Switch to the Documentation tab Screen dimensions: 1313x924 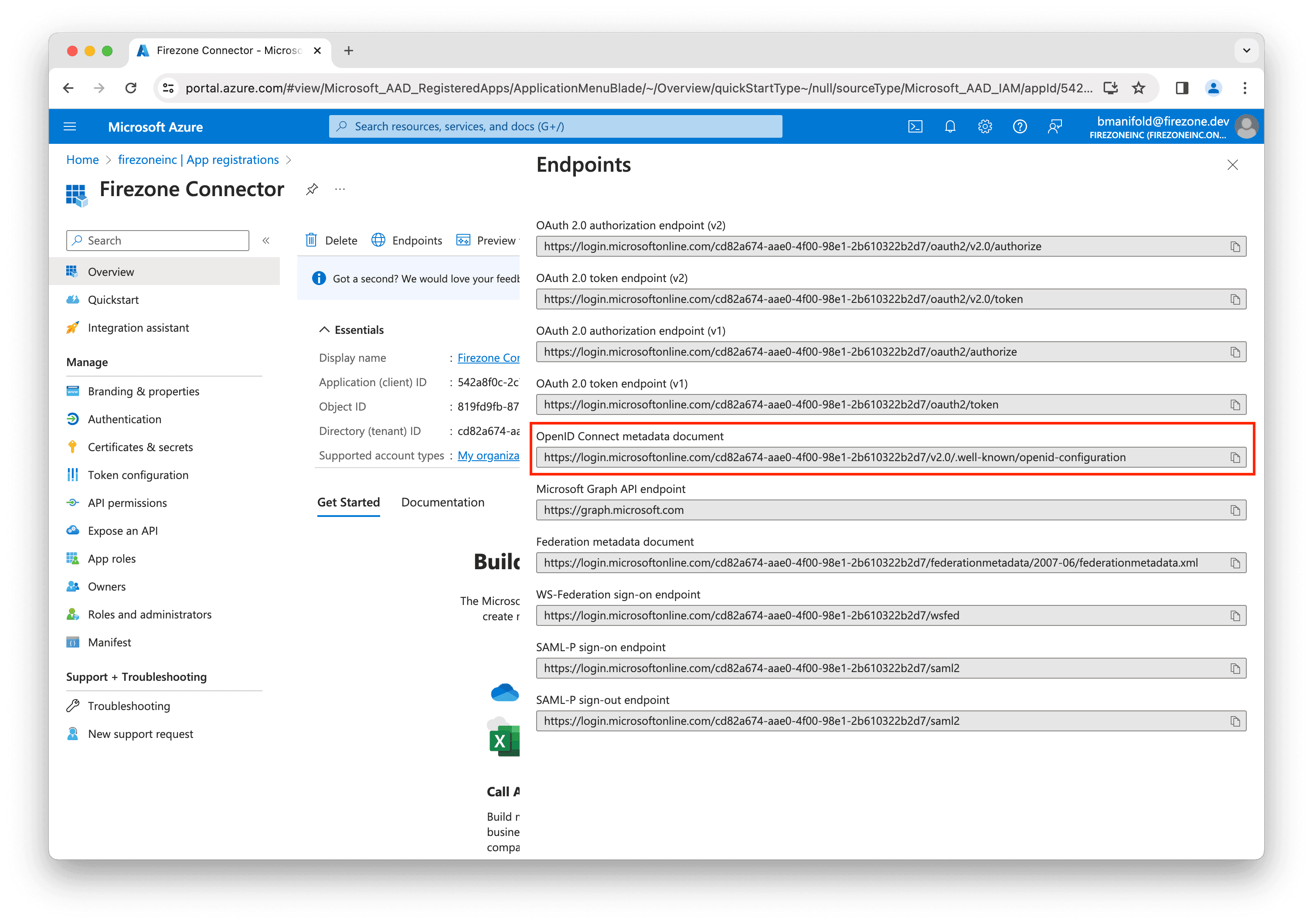[x=442, y=502]
